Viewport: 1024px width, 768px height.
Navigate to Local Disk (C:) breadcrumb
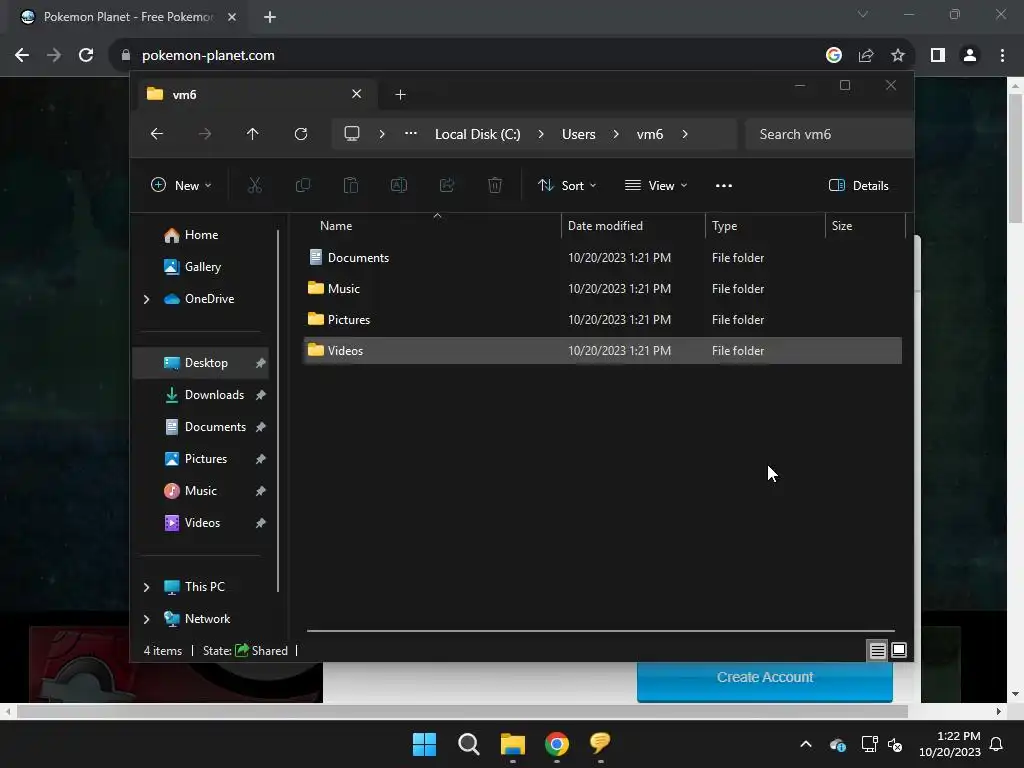click(477, 134)
